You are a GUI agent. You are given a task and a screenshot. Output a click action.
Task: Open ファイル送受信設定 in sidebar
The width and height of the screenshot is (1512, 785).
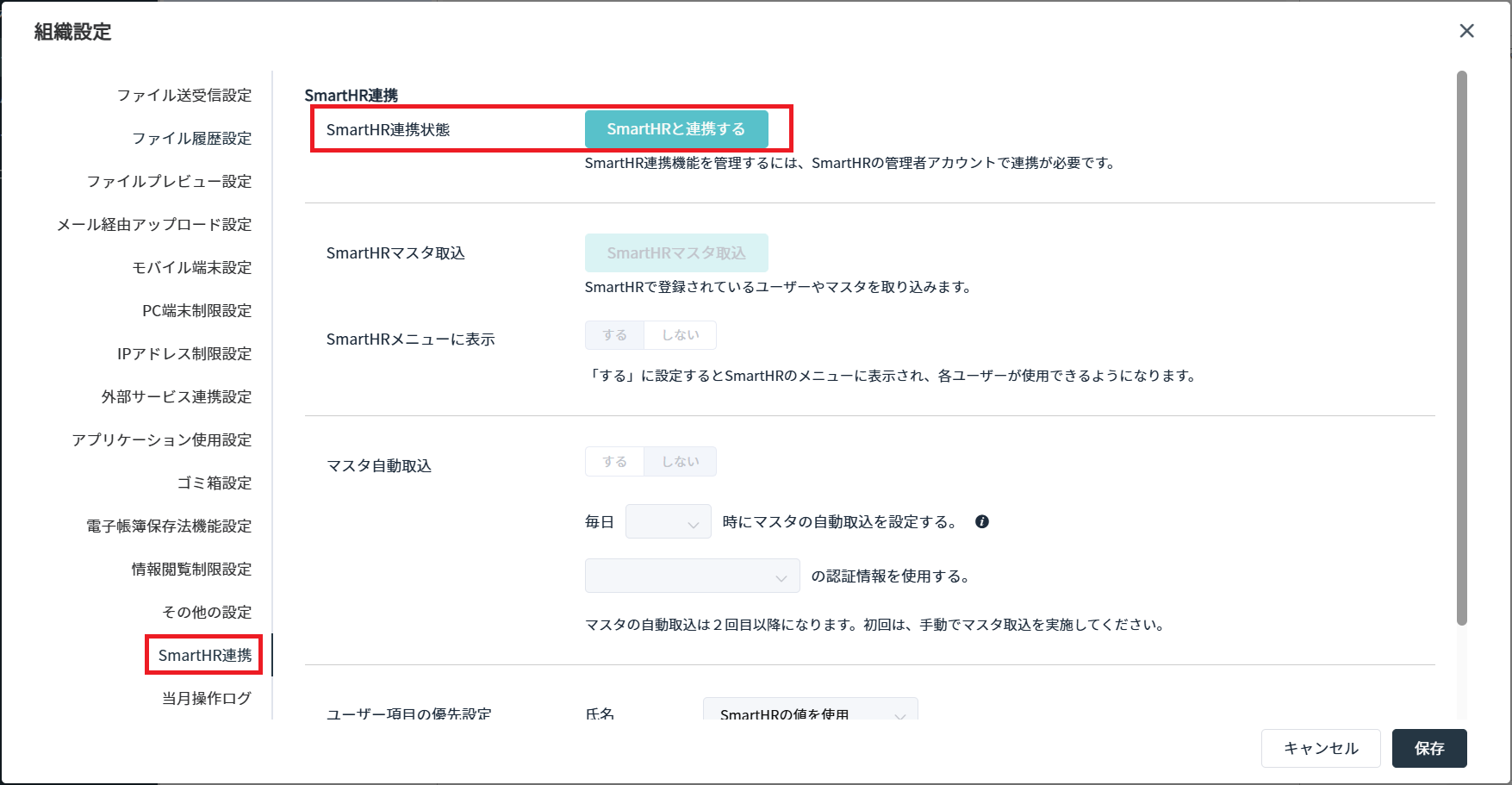point(184,95)
